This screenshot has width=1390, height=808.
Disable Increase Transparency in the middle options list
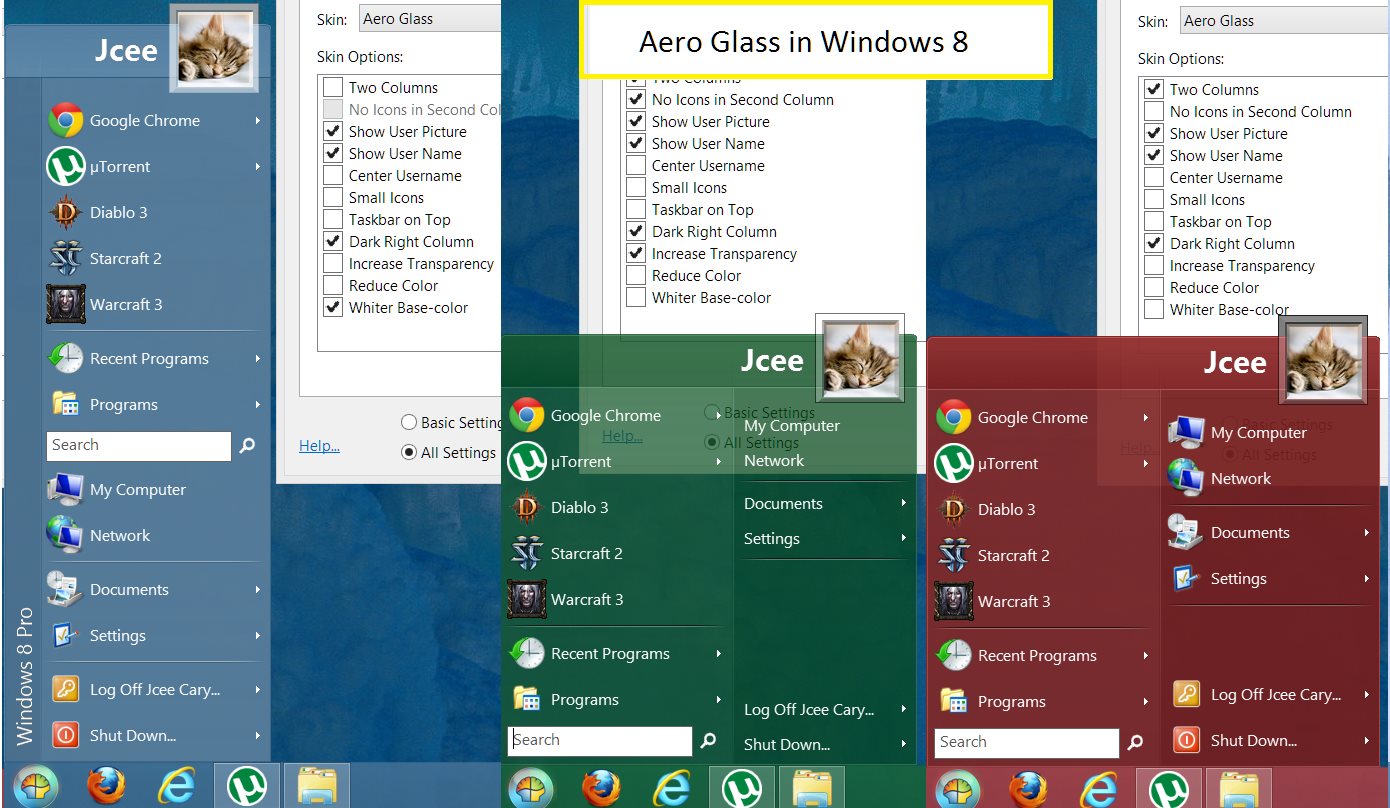pyautogui.click(x=636, y=254)
